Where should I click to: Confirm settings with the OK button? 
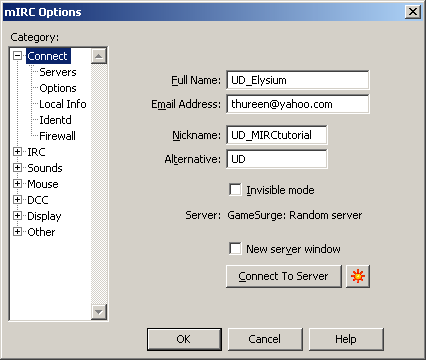(x=184, y=339)
